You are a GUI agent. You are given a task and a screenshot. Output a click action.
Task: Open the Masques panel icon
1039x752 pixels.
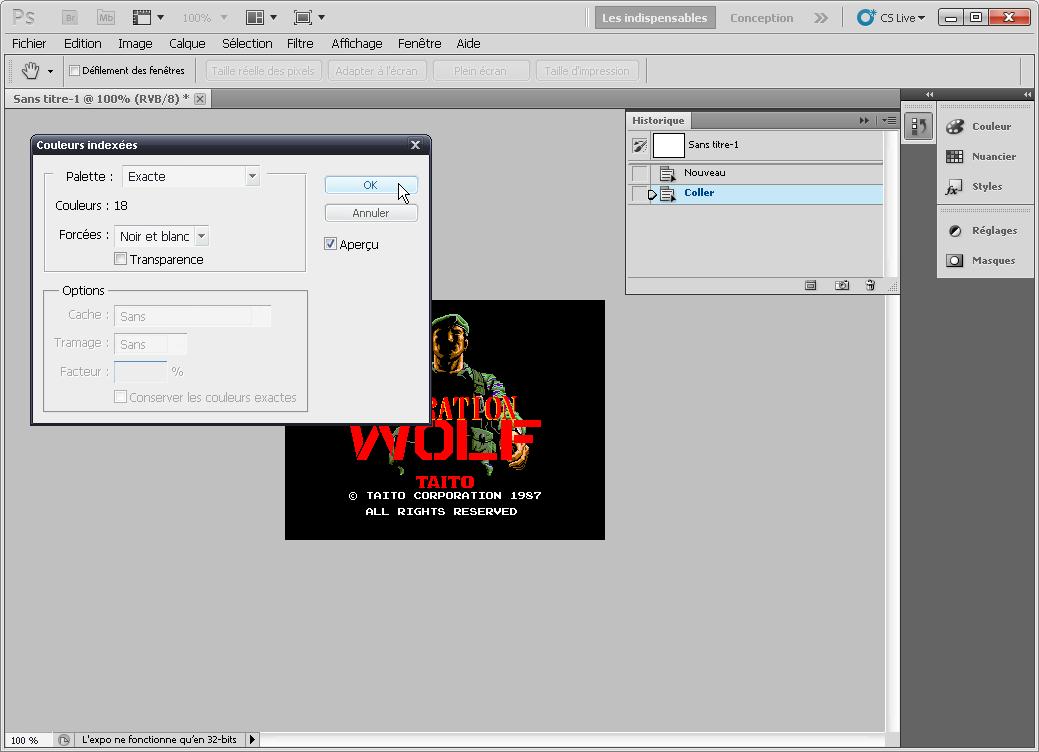954,260
